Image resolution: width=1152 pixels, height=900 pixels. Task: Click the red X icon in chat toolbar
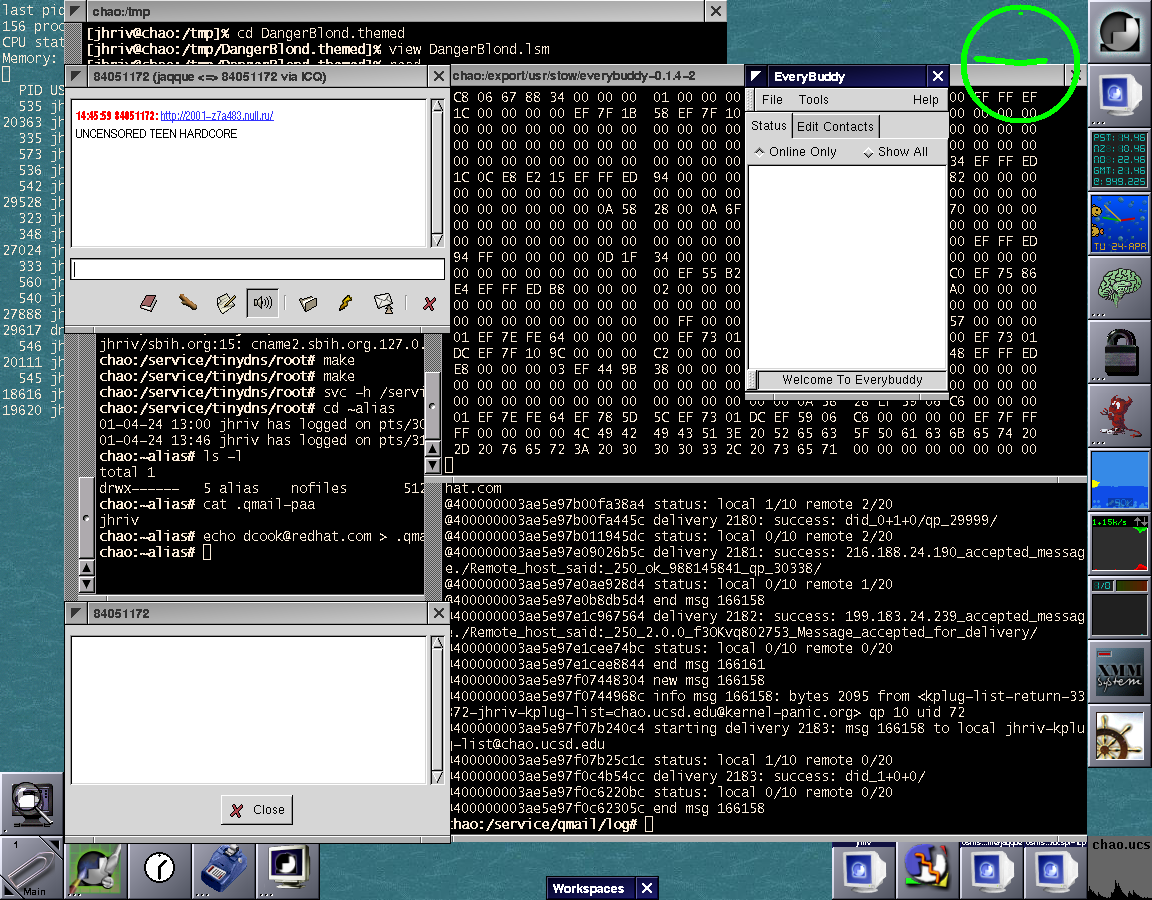[x=429, y=302]
